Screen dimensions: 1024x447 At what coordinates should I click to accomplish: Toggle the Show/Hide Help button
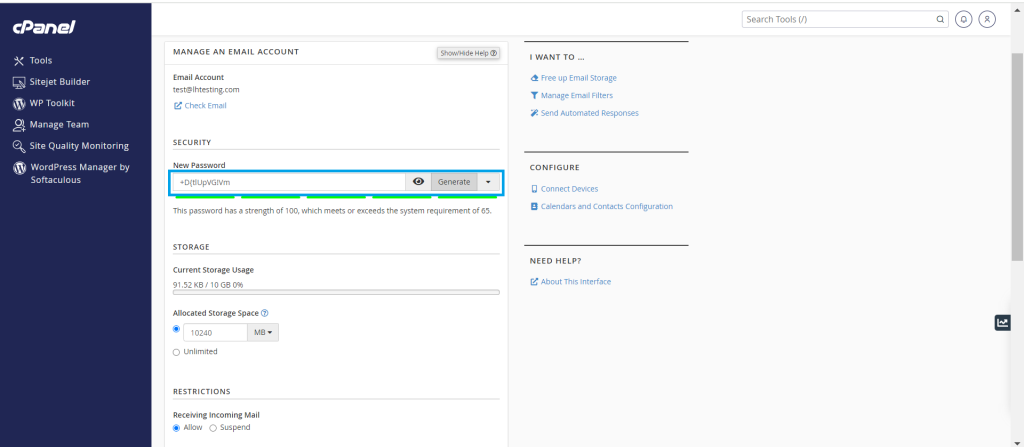468,53
